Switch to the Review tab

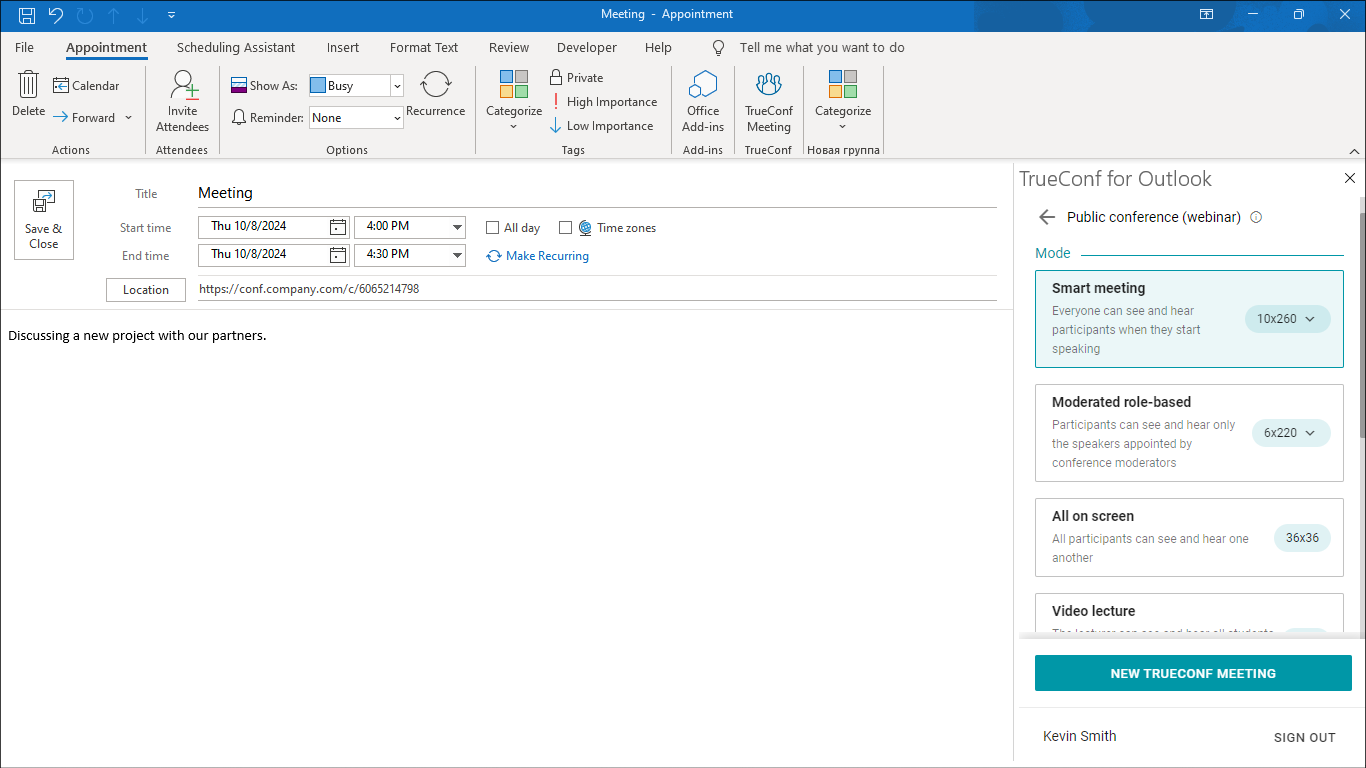coord(509,47)
